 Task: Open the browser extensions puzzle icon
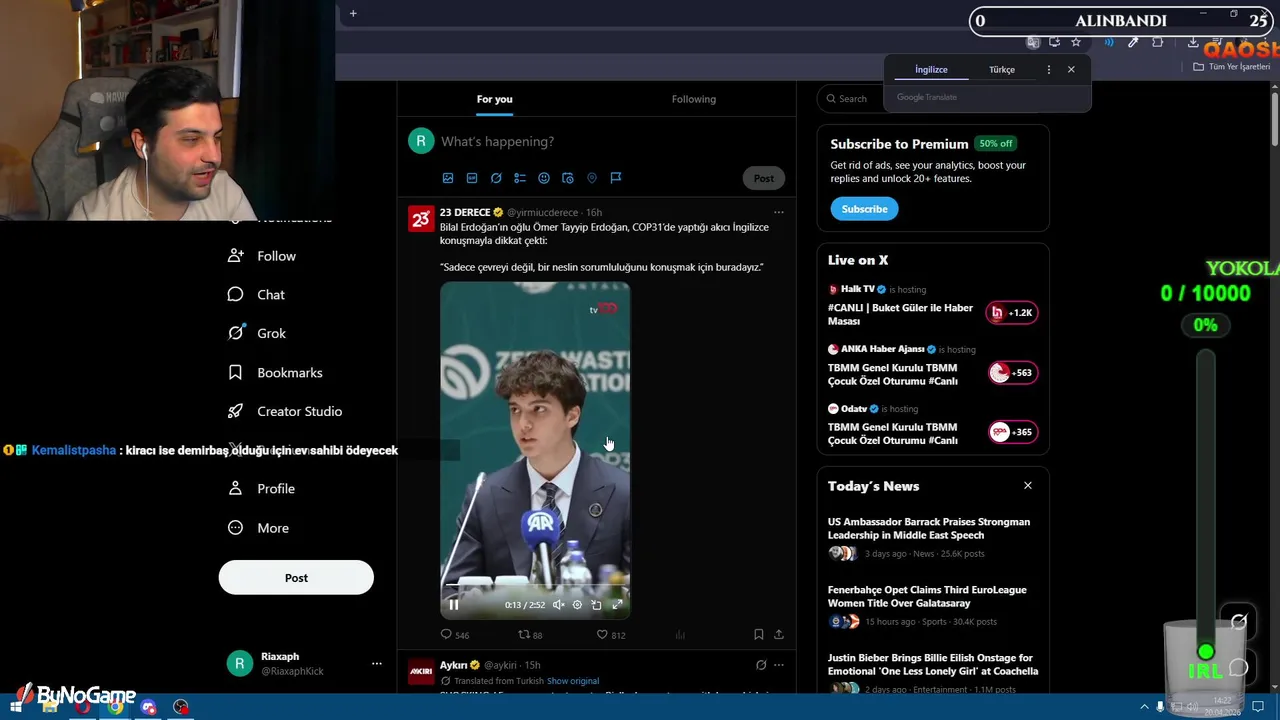(1158, 42)
